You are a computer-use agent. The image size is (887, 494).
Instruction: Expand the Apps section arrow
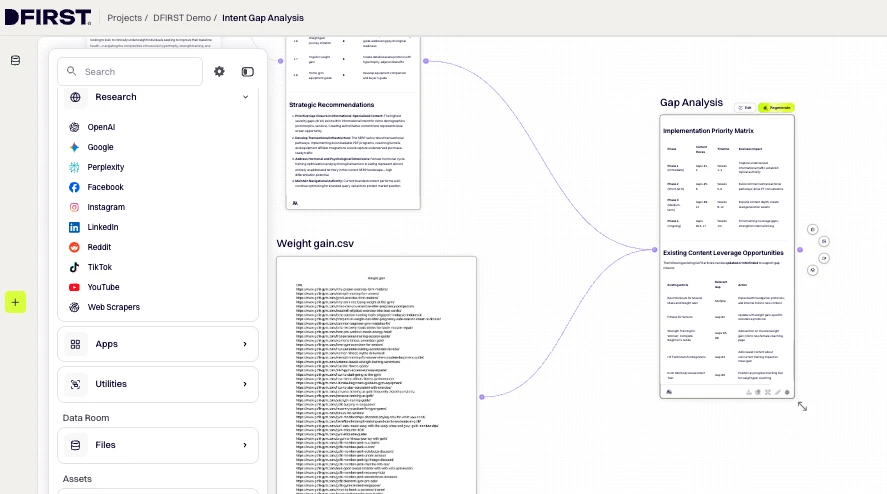(x=245, y=344)
